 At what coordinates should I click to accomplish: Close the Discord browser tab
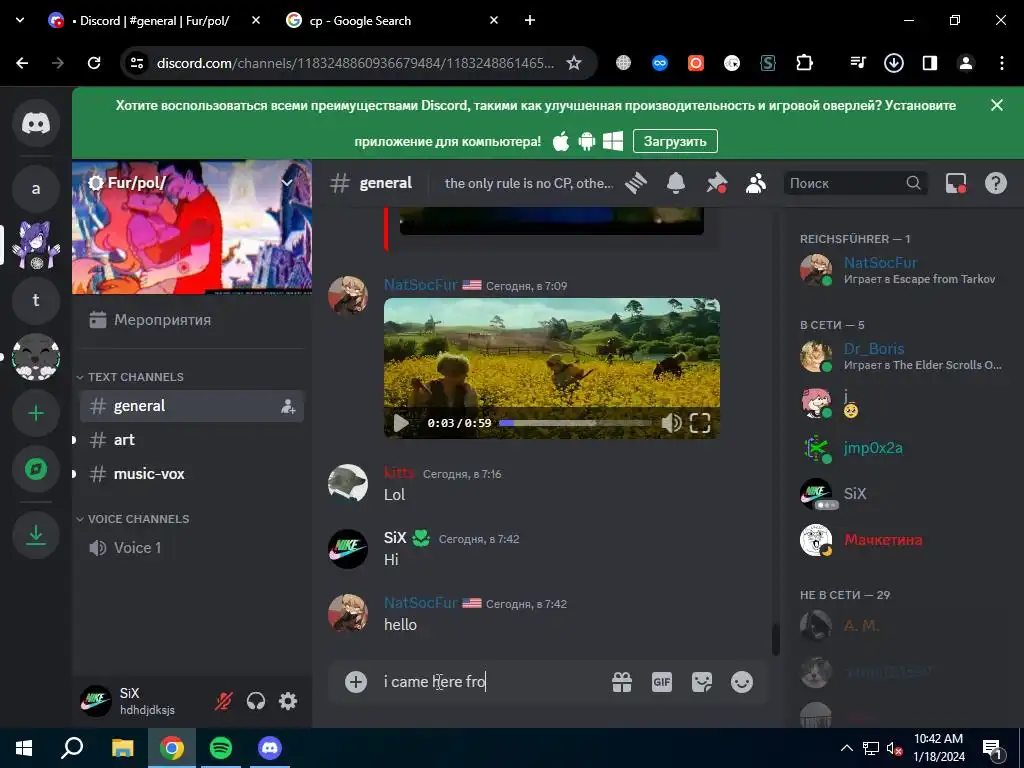(x=256, y=21)
